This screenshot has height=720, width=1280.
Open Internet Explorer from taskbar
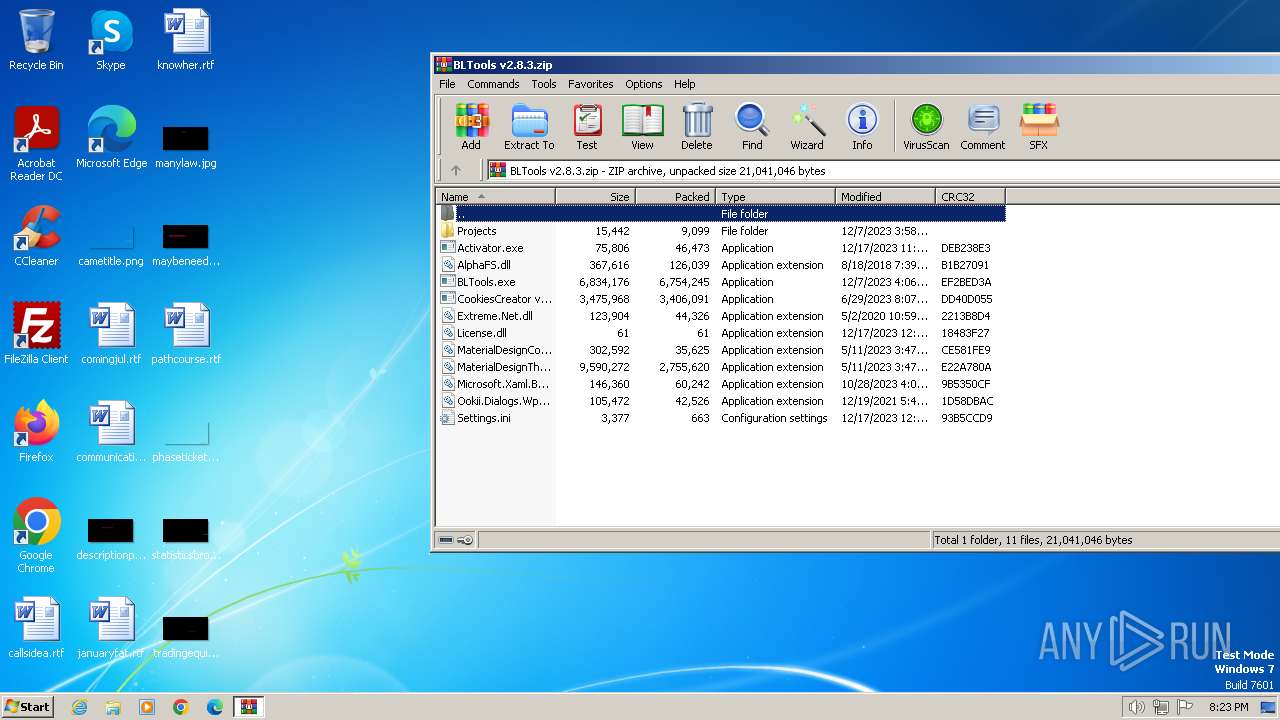coord(79,707)
